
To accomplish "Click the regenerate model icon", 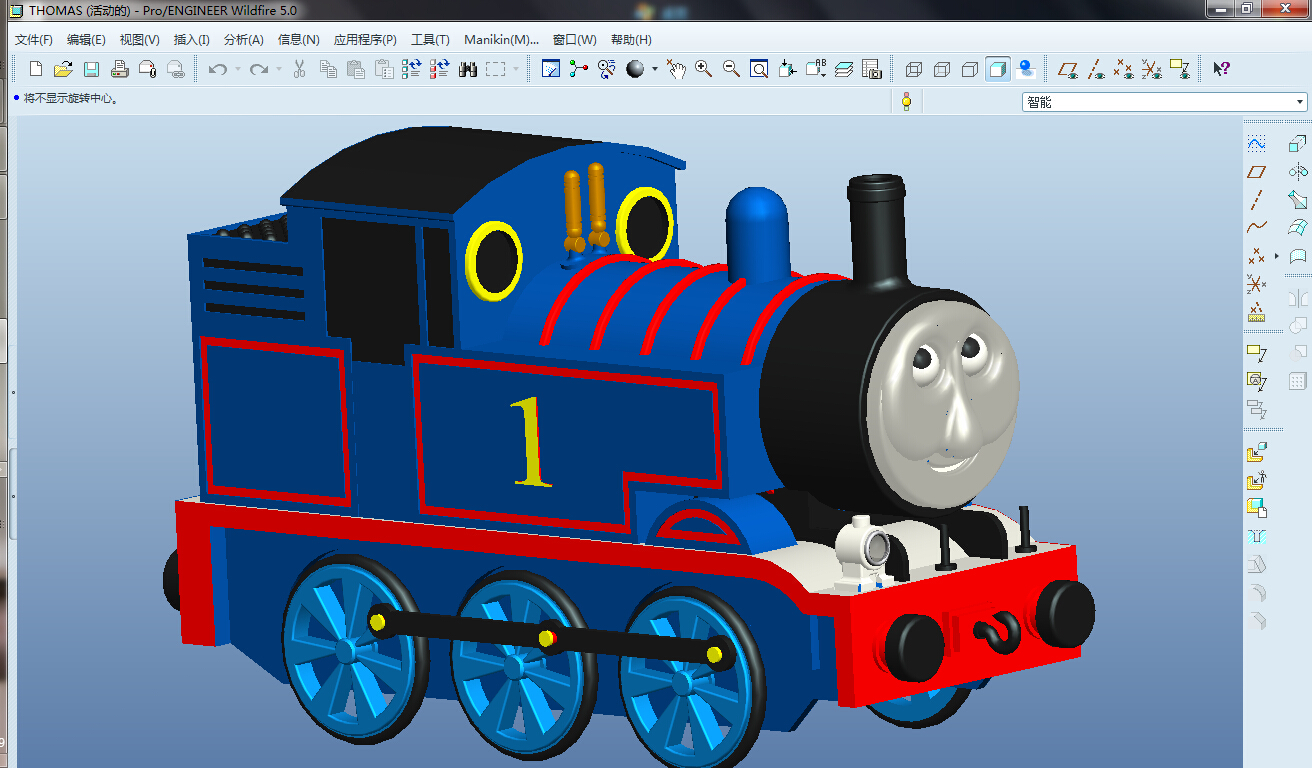I will [412, 69].
